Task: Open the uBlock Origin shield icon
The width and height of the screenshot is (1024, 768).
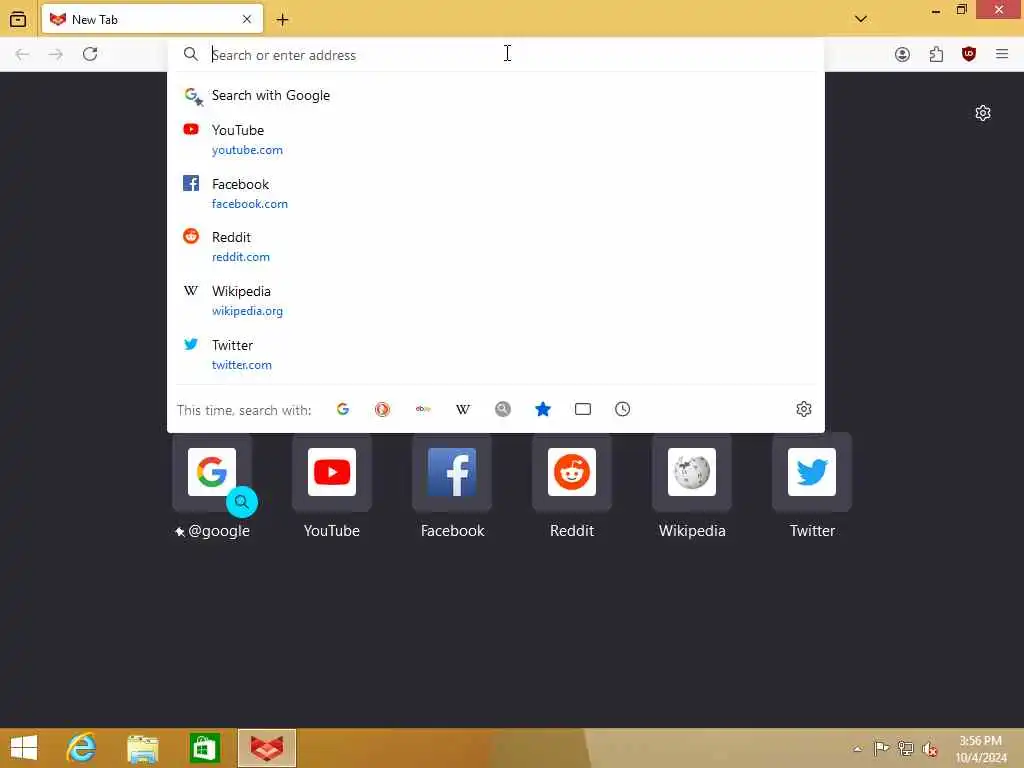Action: tap(968, 54)
